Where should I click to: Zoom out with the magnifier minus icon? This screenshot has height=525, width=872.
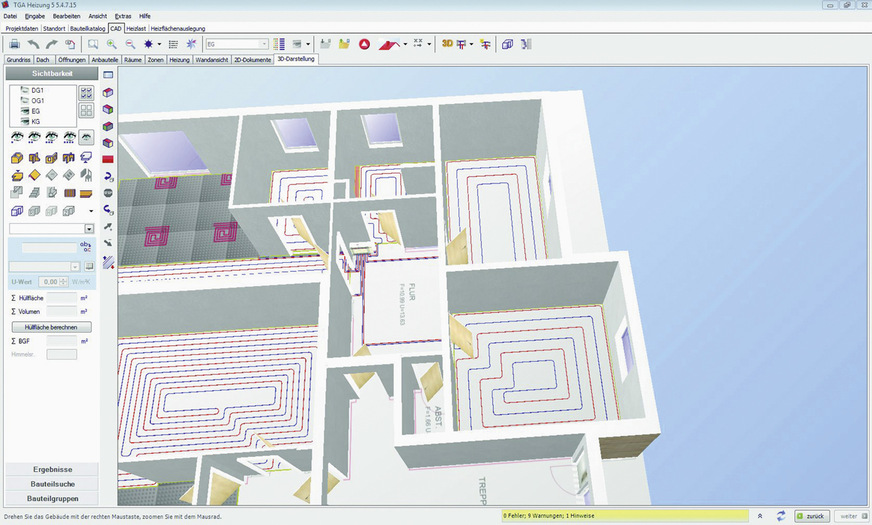[x=130, y=44]
